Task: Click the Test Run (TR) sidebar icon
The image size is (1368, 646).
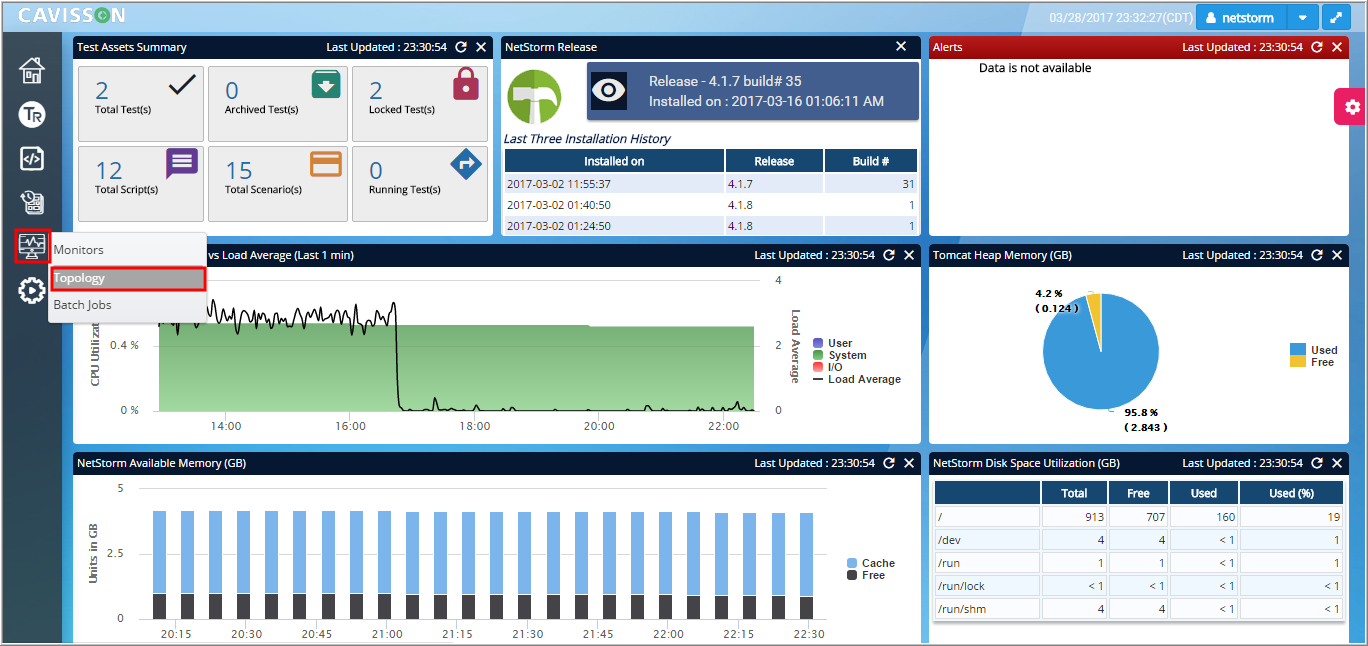Action: pyautogui.click(x=32, y=115)
